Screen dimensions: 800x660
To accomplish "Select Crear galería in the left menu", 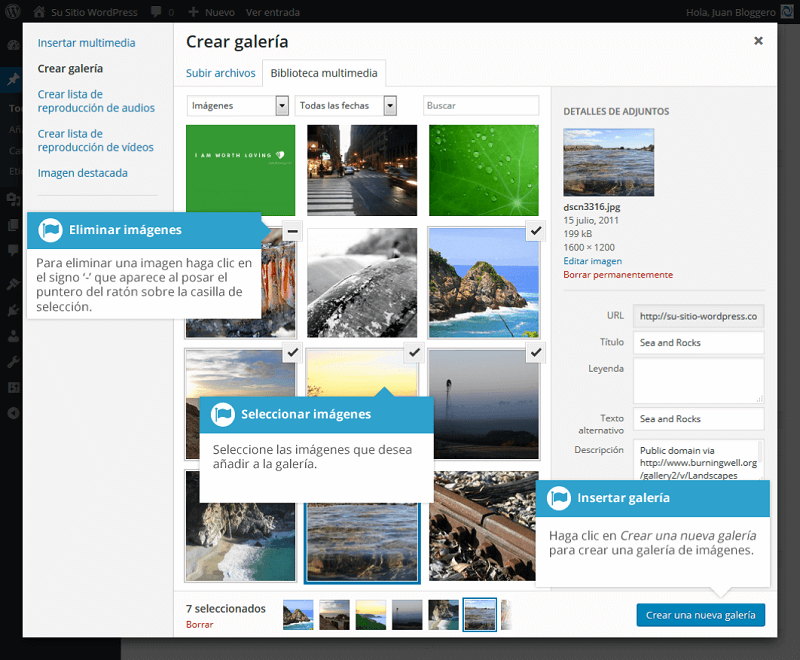I will [x=70, y=68].
